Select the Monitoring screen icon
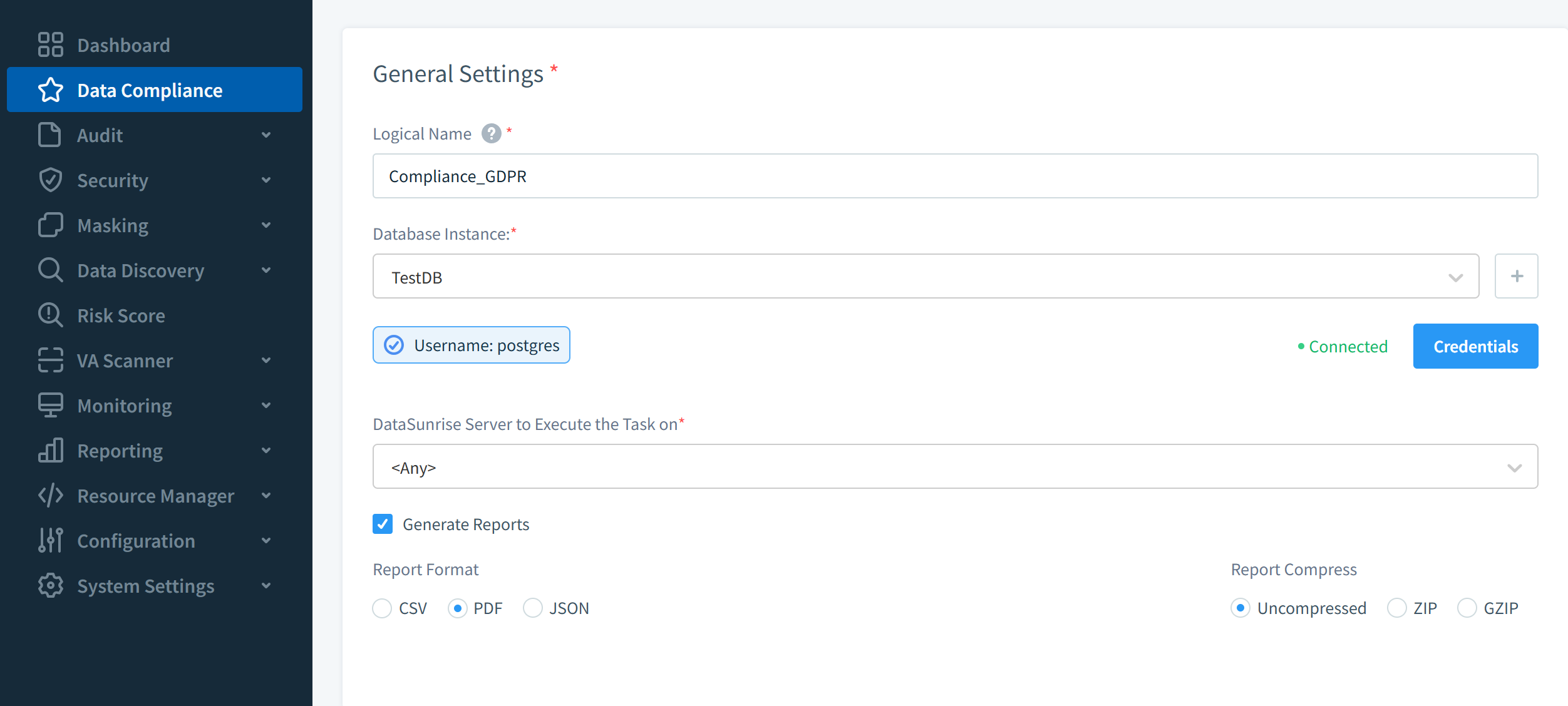1568x706 pixels. (x=50, y=405)
